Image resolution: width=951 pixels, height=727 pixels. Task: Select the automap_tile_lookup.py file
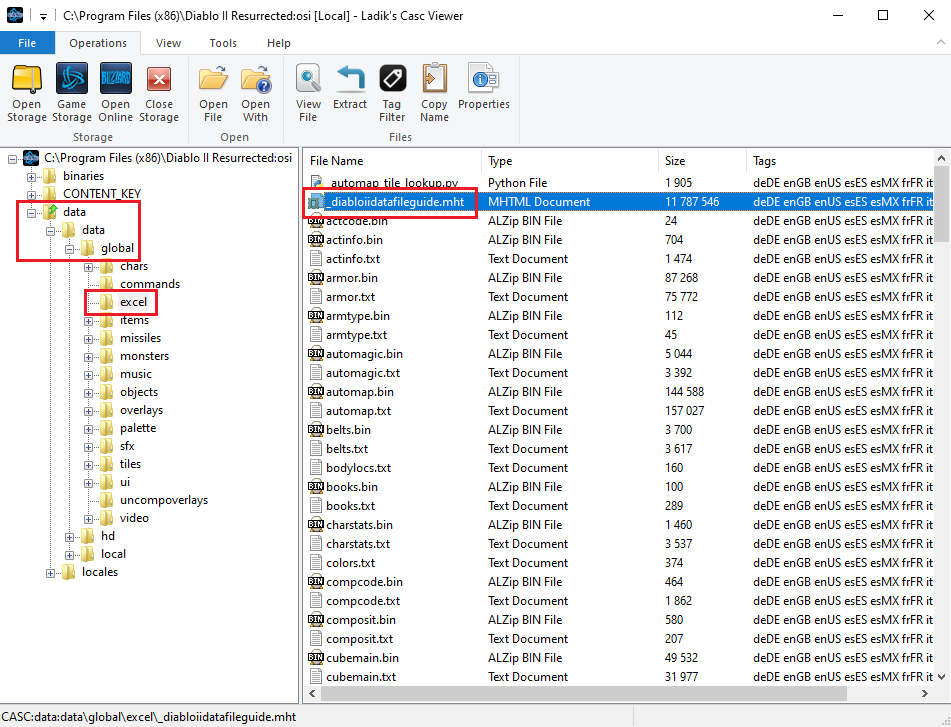tap(394, 183)
